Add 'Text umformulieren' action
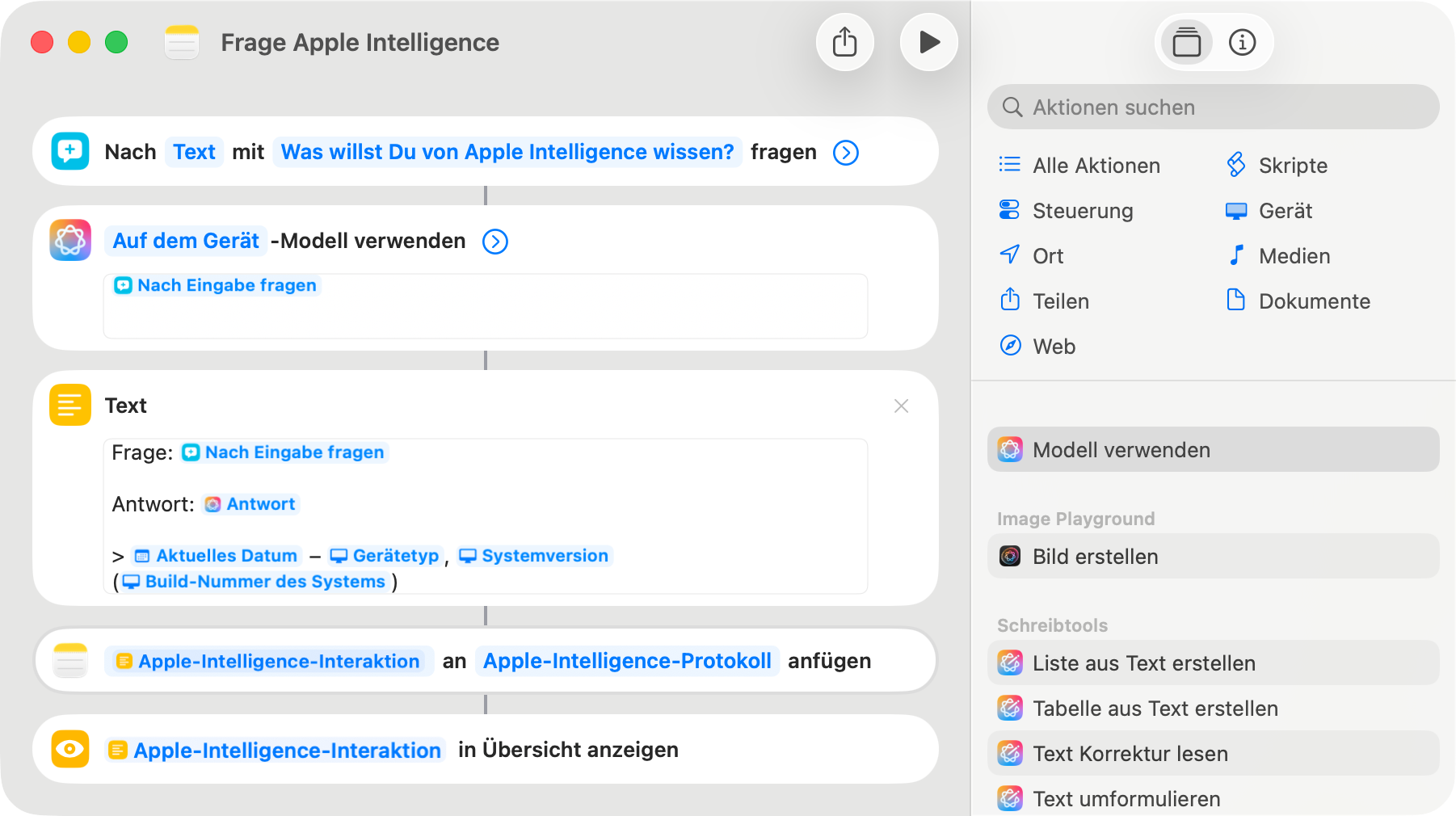 (1214, 798)
